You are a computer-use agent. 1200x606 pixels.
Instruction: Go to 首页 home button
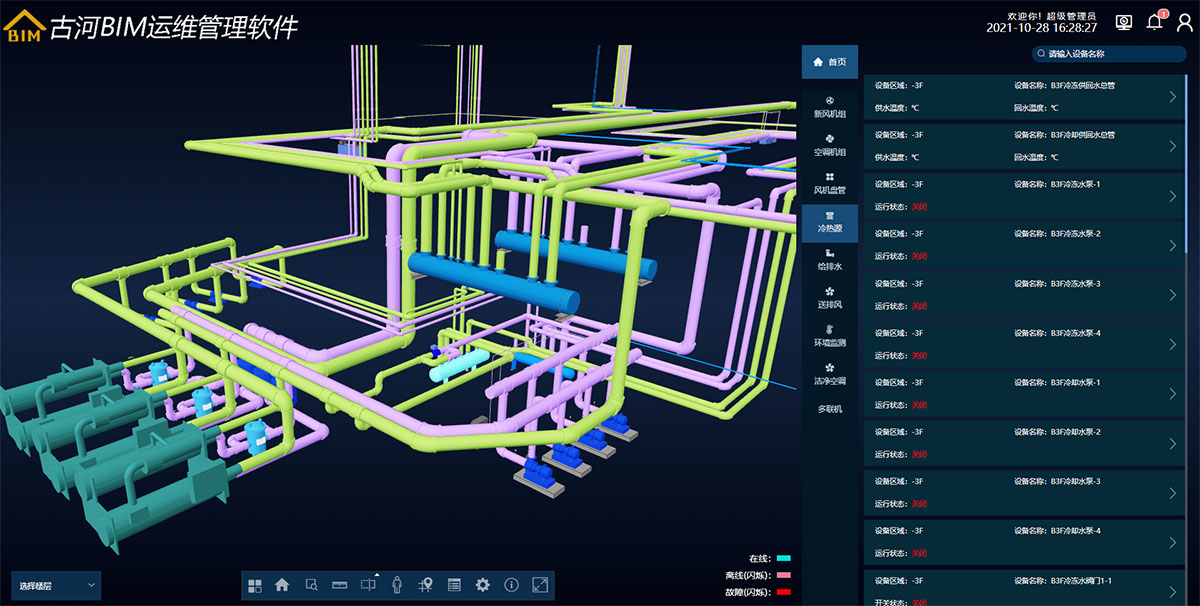[x=829, y=62]
